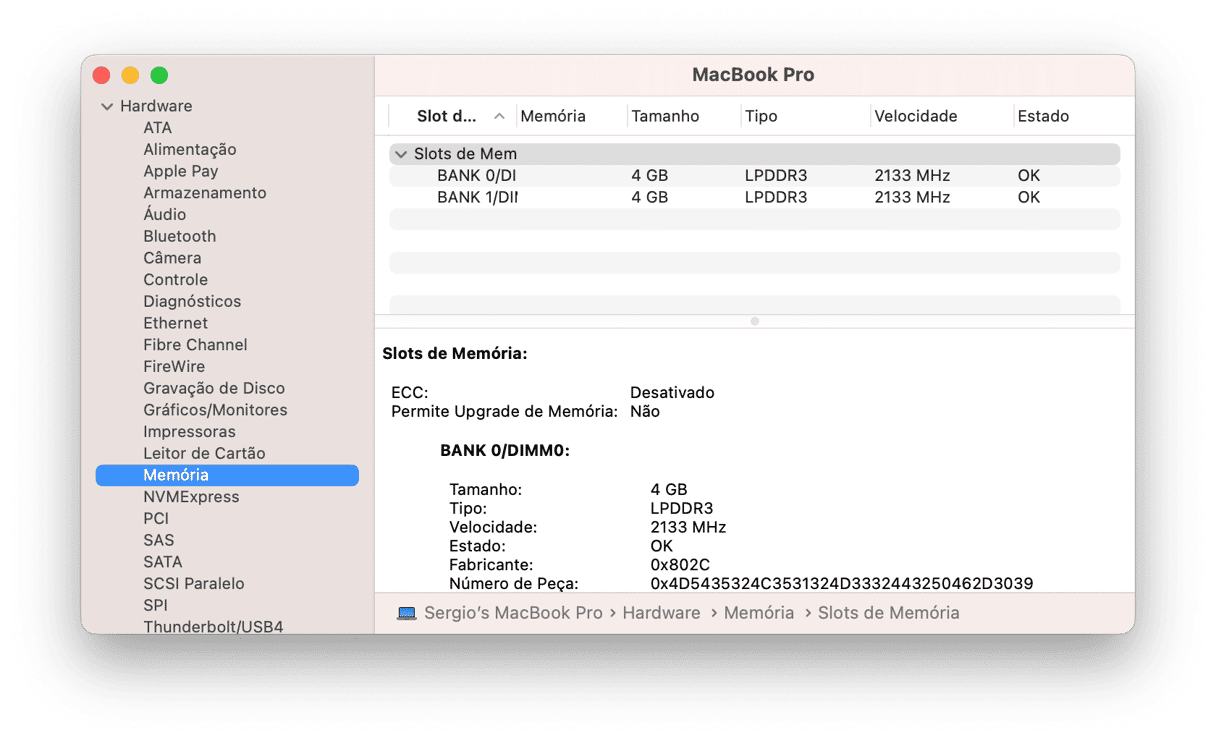
Task: Open NVMExpress entry
Action: click(x=191, y=497)
